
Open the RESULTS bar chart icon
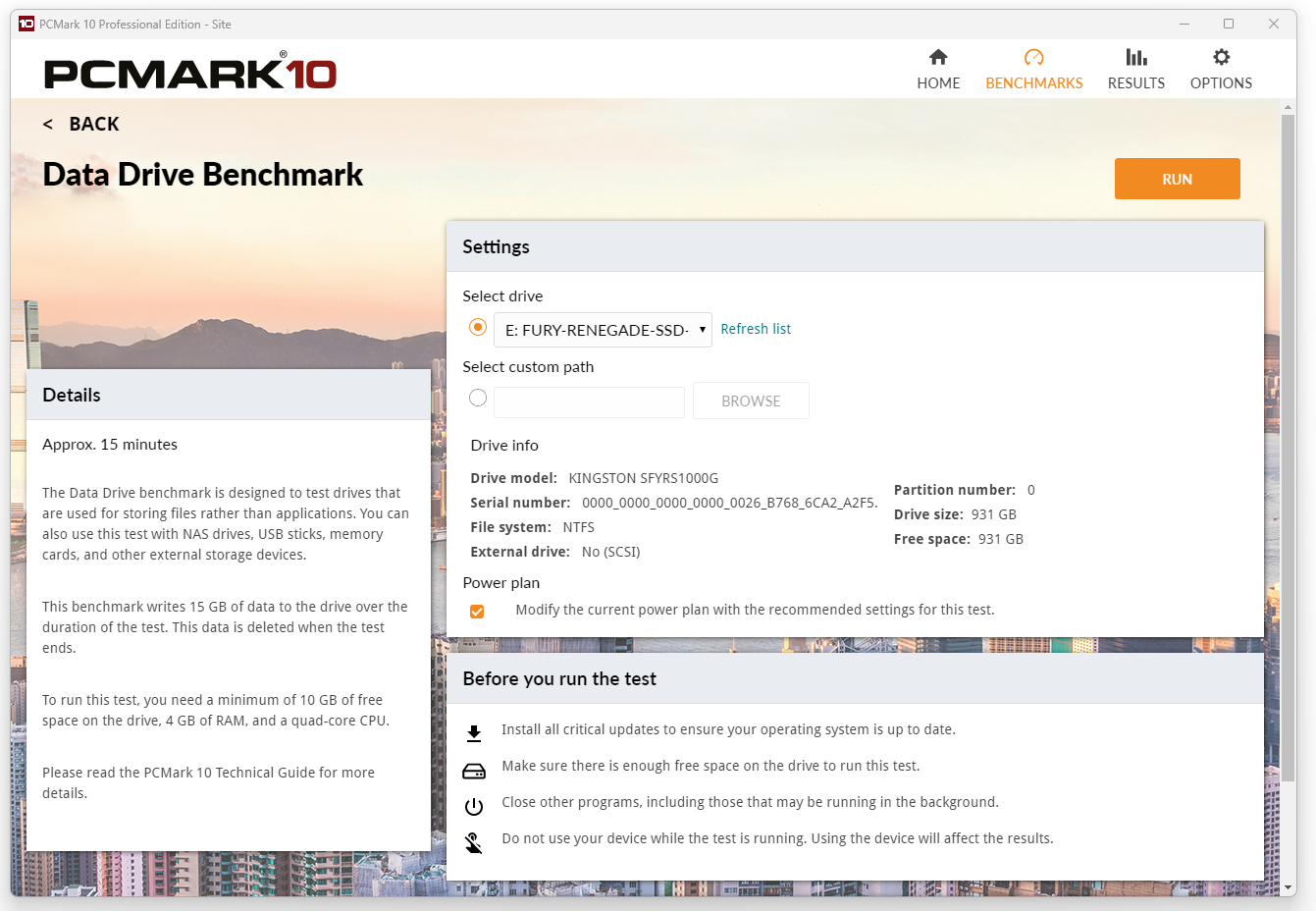tap(1136, 57)
